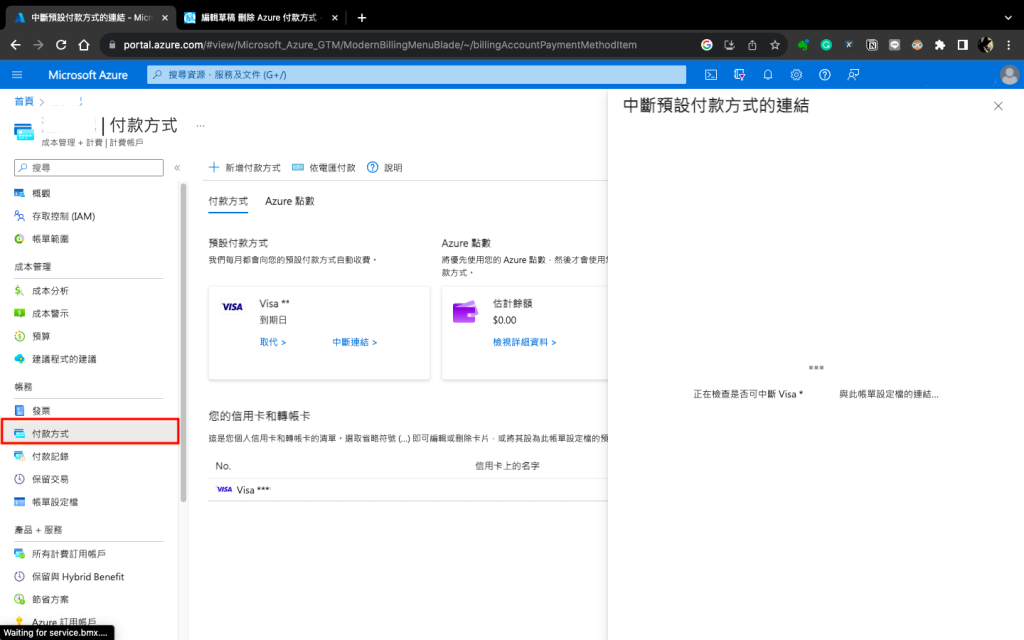Click the browser profile avatar icon
The image size is (1024, 640).
(985, 45)
